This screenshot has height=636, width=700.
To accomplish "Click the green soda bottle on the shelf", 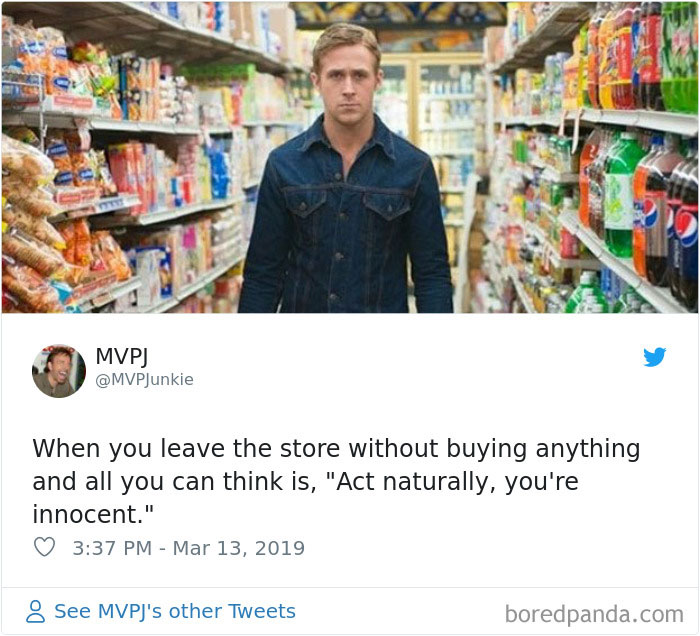I will [x=620, y=196].
